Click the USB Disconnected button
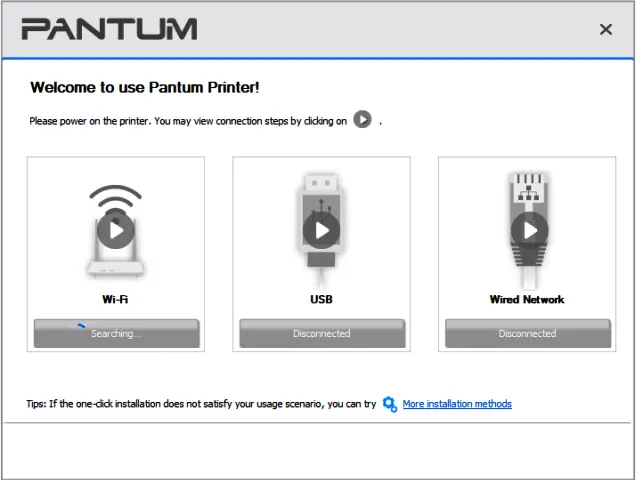The image size is (640, 480). pos(322,334)
